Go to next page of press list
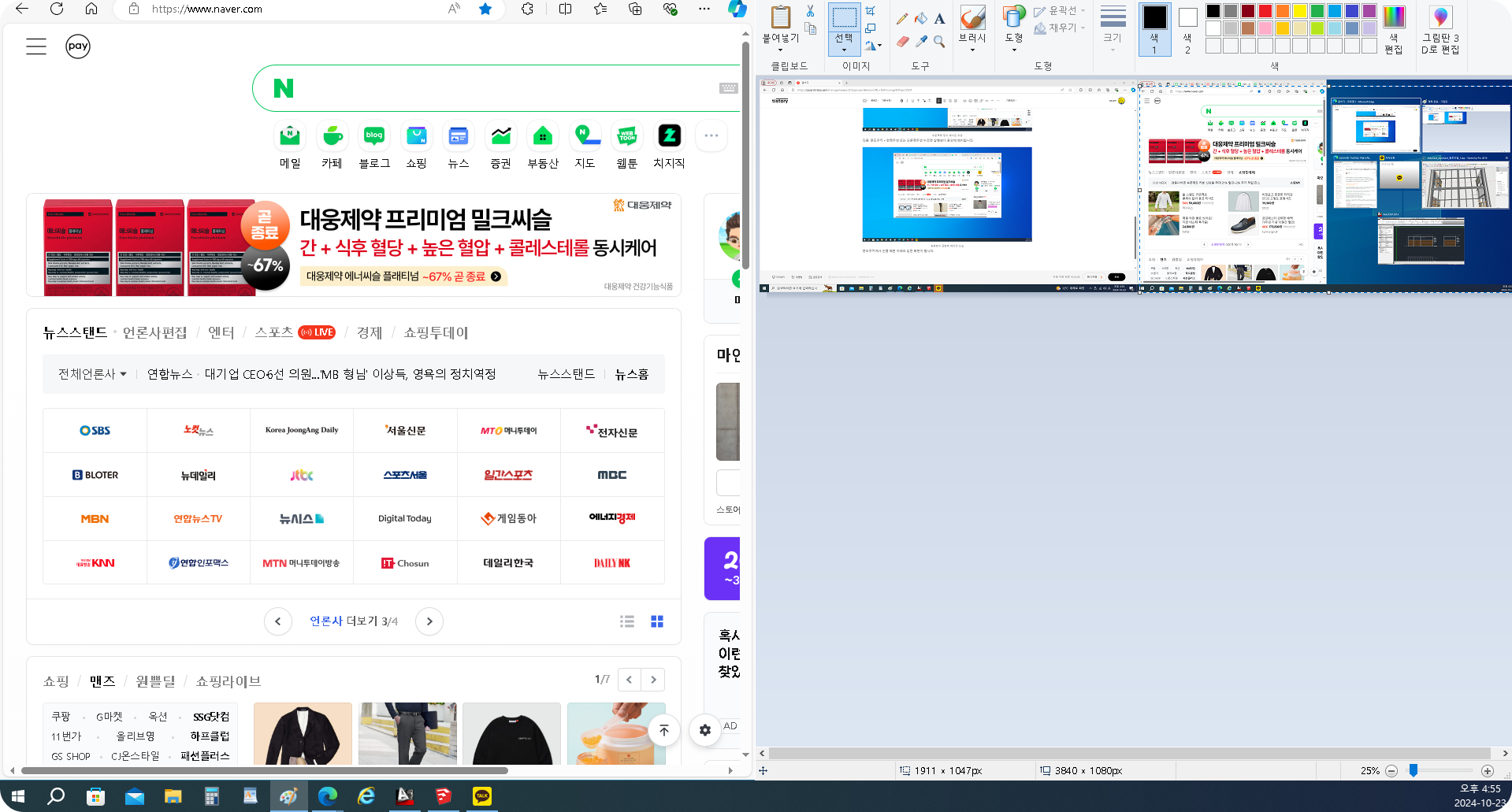This screenshot has height=812, width=1512. point(429,621)
